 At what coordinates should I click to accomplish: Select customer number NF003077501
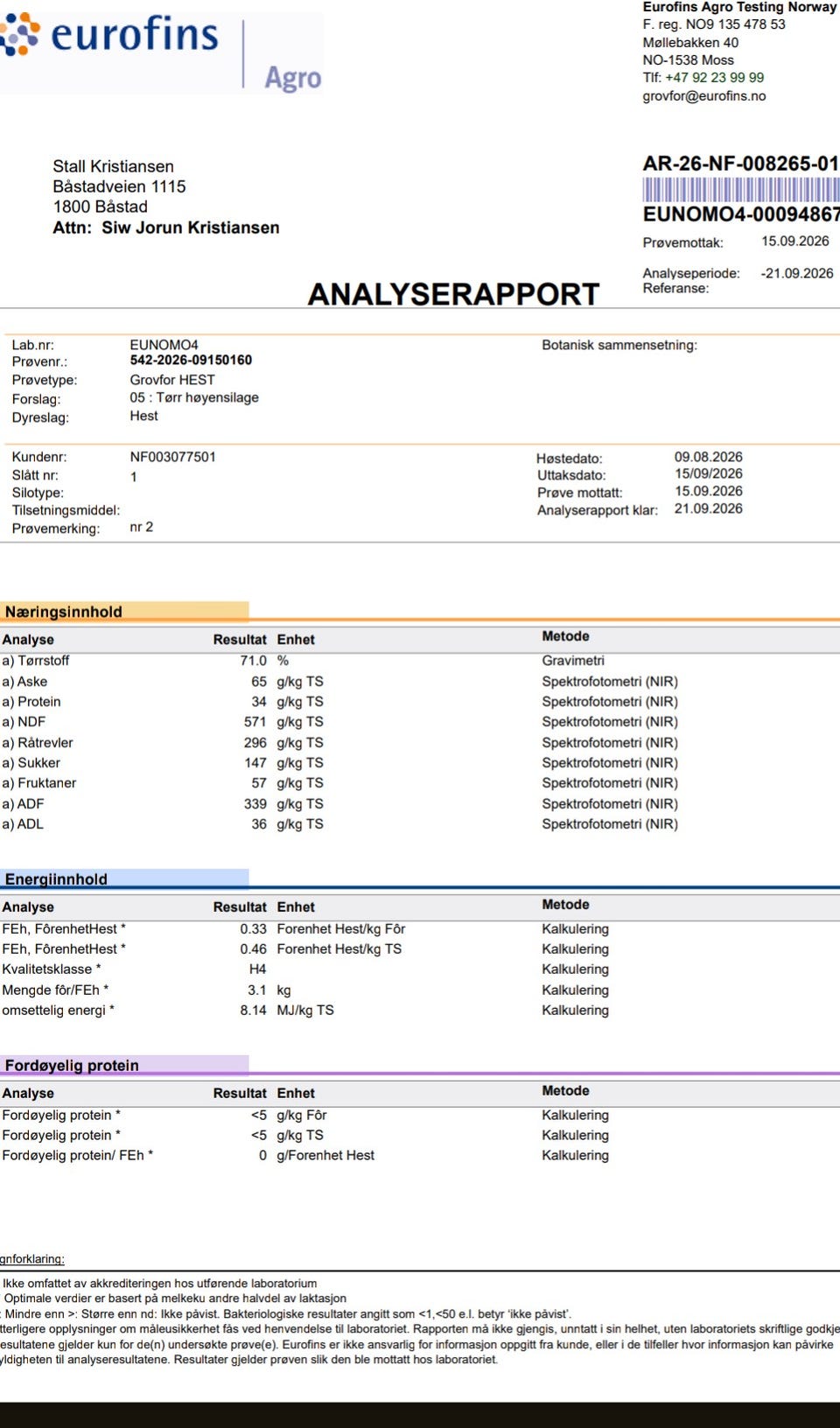(x=172, y=457)
